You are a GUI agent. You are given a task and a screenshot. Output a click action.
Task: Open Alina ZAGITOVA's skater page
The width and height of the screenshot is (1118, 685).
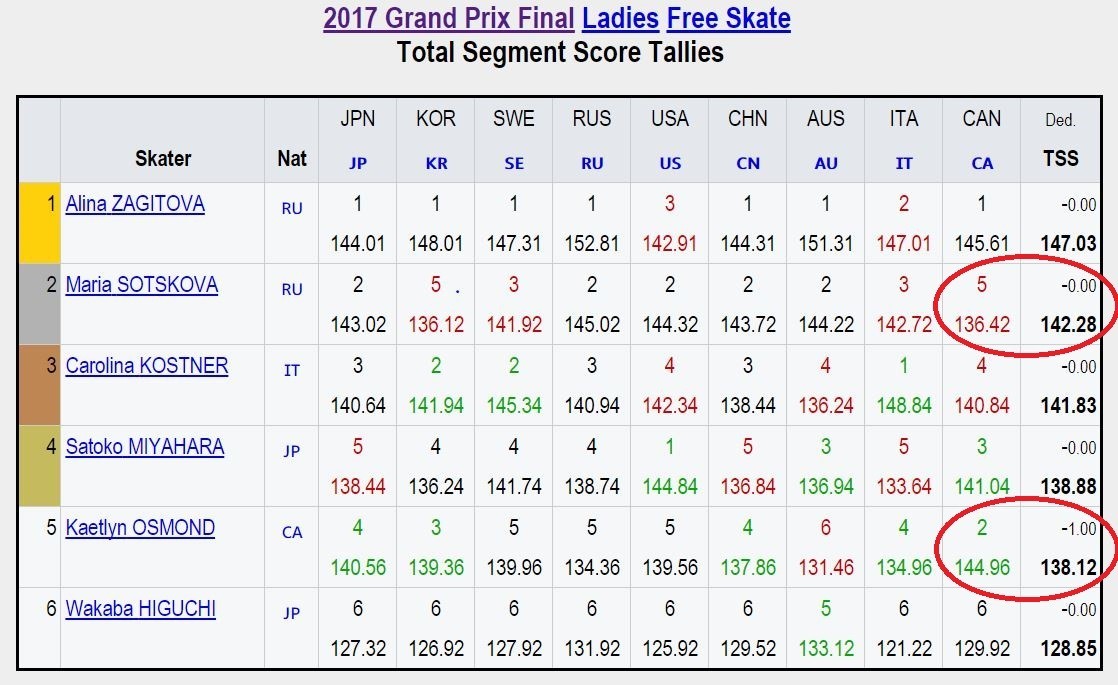click(x=135, y=204)
